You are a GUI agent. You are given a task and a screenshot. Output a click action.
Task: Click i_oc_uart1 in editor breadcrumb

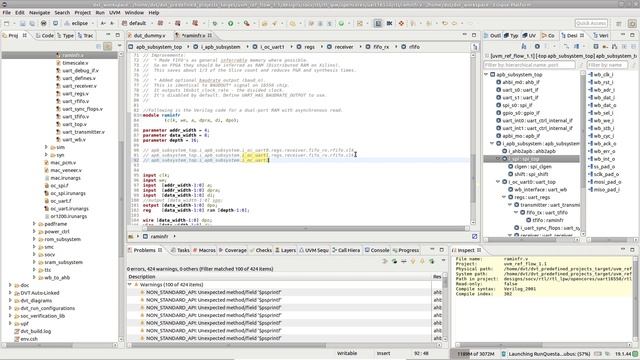pos(272,47)
